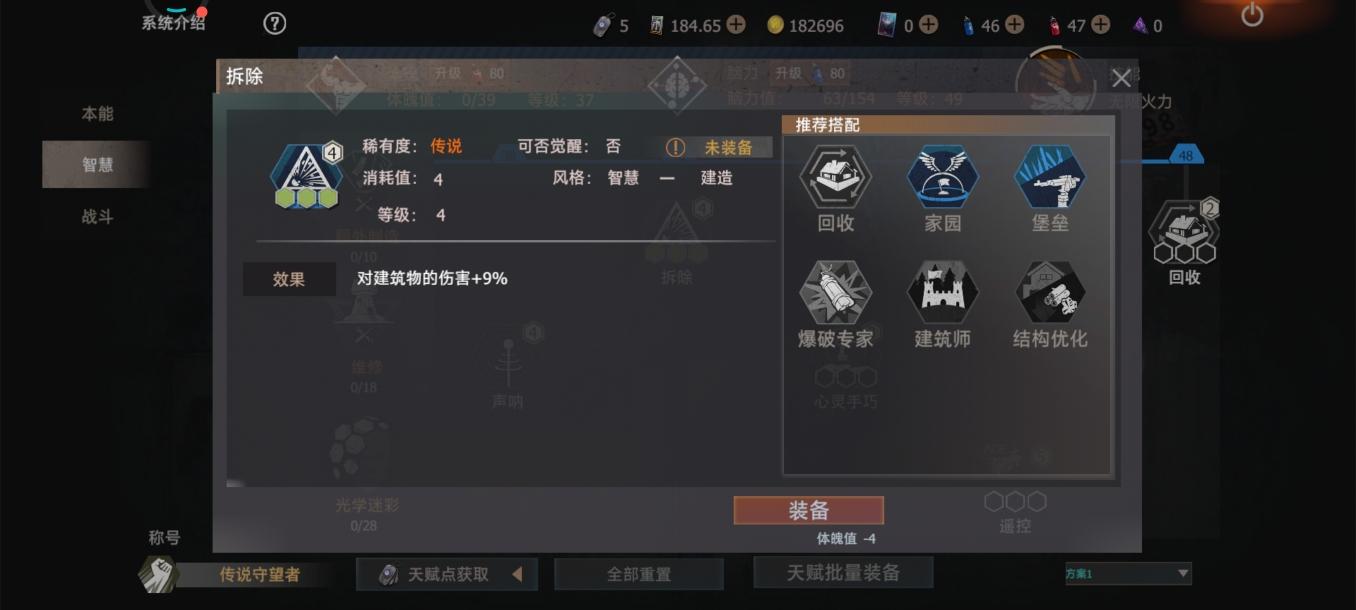Select the 爆破专家 talent icon

point(835,292)
